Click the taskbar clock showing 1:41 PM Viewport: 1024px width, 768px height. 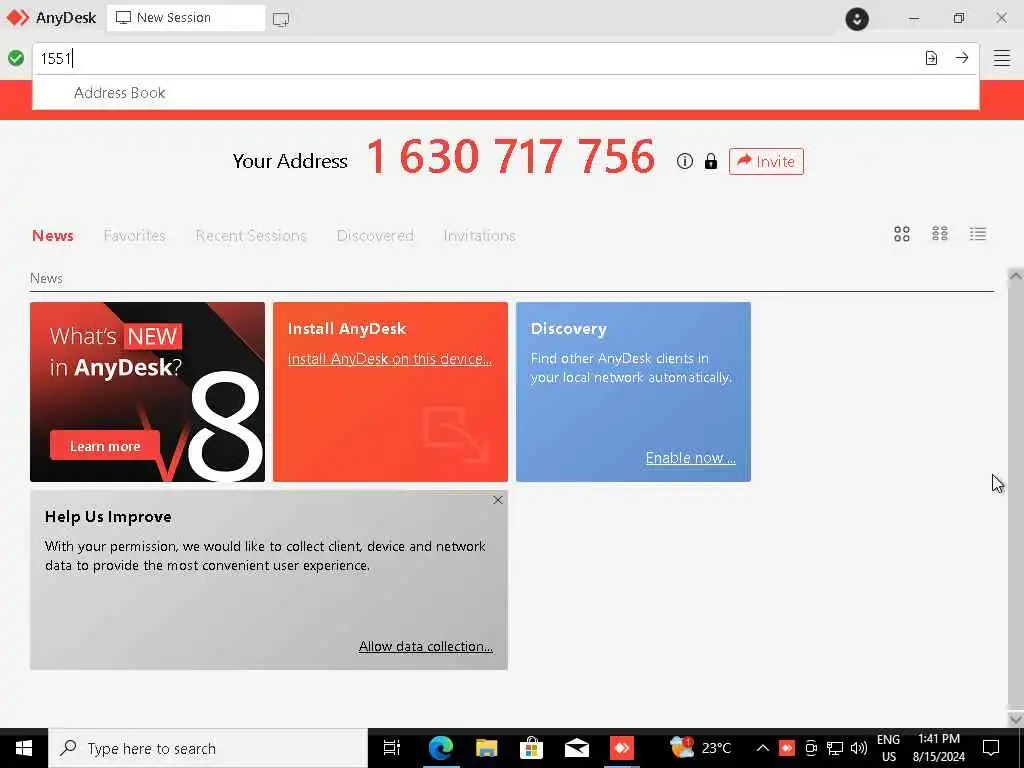click(x=938, y=748)
